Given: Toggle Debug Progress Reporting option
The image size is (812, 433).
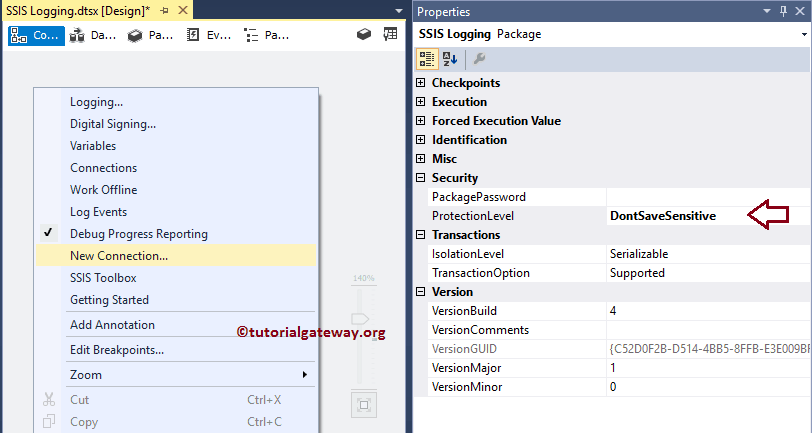Looking at the screenshot, I should click(138, 234).
